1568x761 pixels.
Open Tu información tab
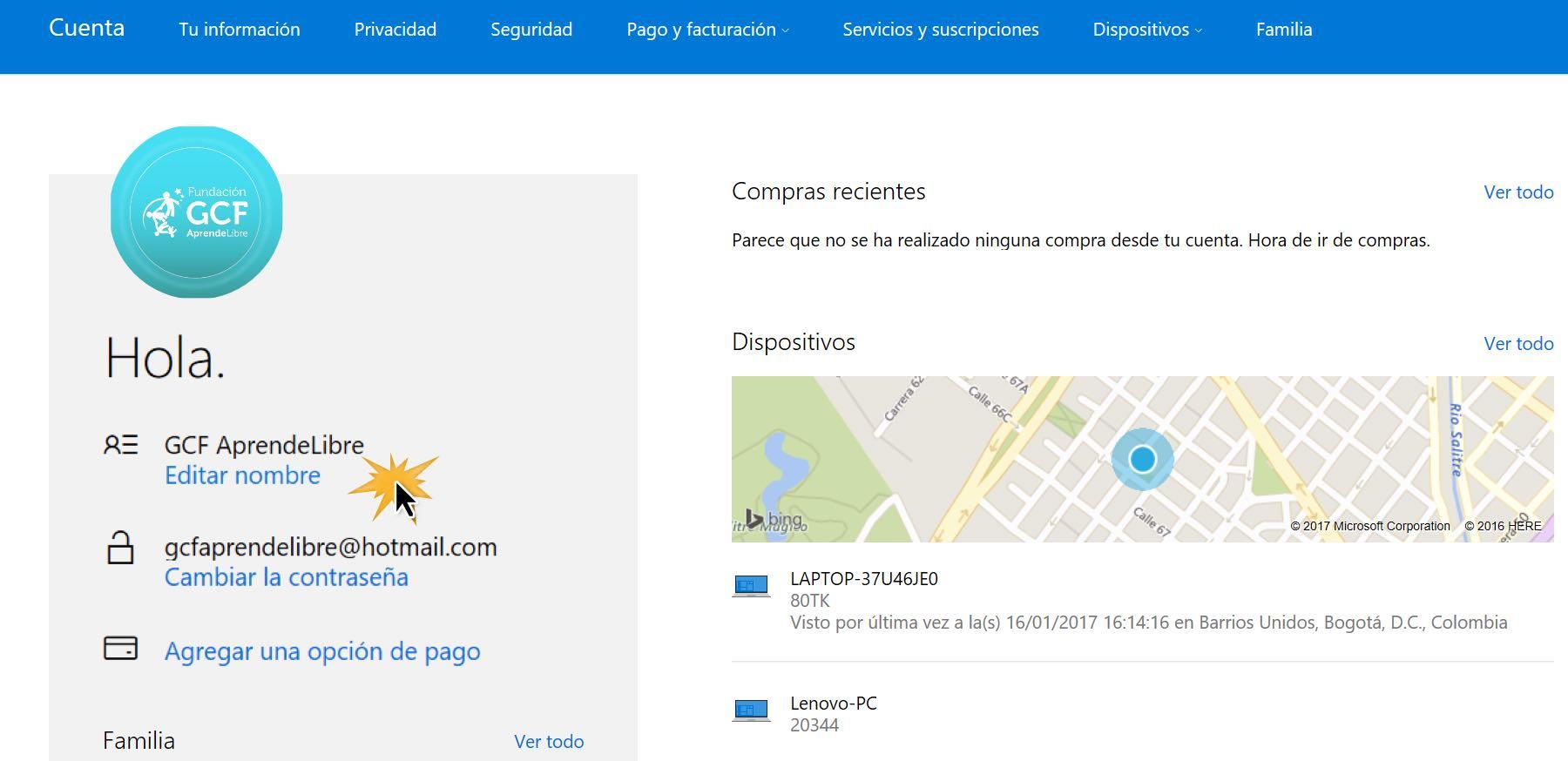coord(240,30)
